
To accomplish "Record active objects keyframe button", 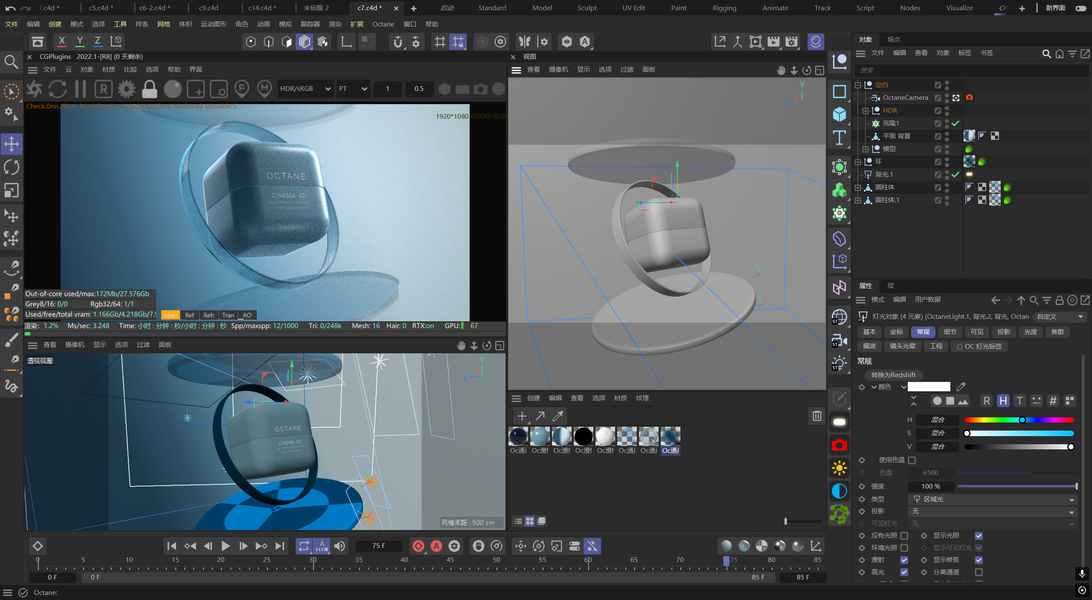I will 419,546.
